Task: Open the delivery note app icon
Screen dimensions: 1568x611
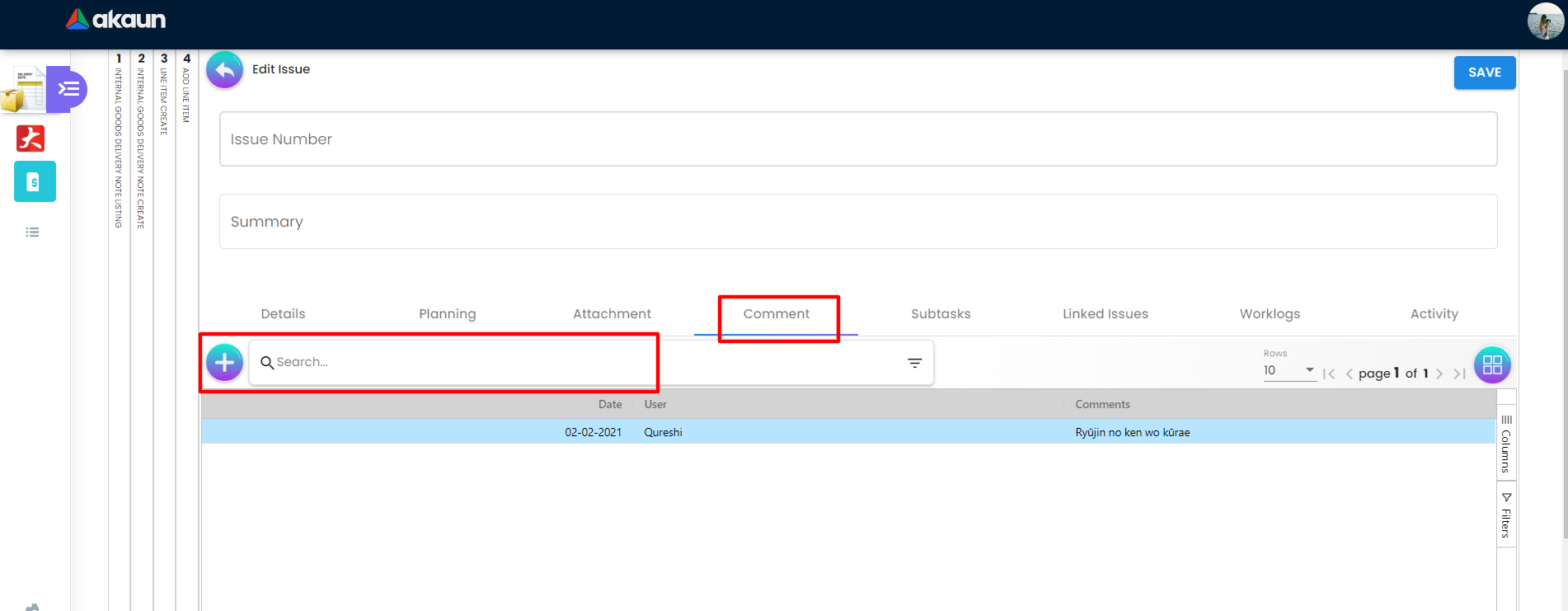Action: [x=23, y=89]
